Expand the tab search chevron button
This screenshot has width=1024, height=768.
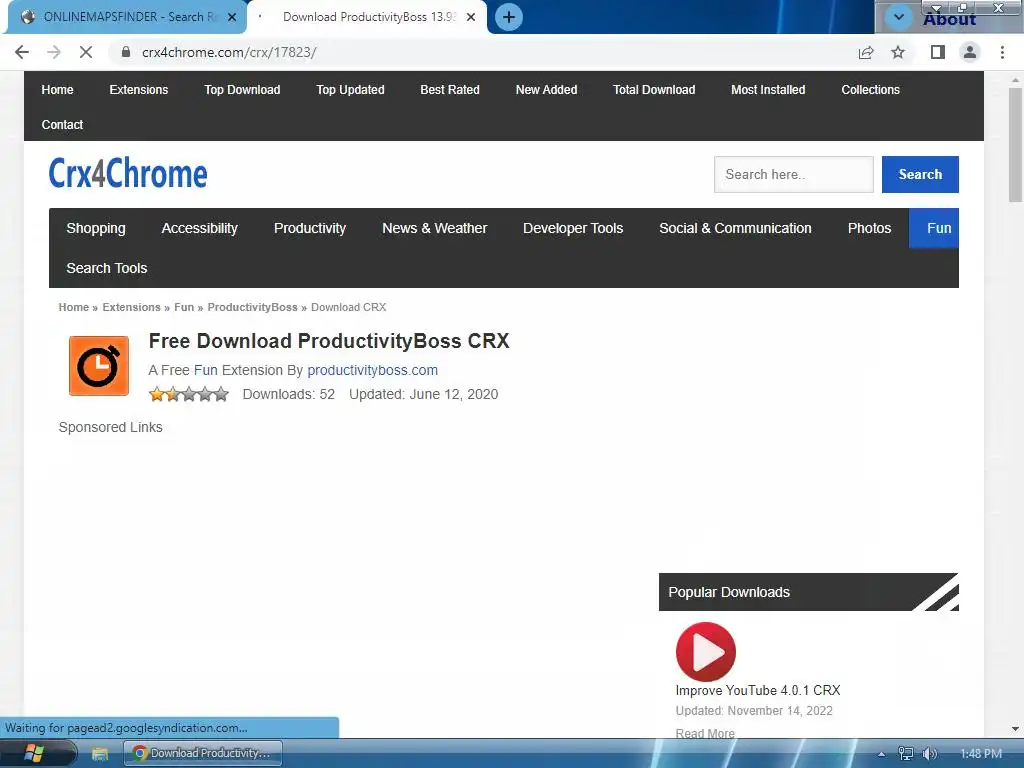(x=899, y=17)
